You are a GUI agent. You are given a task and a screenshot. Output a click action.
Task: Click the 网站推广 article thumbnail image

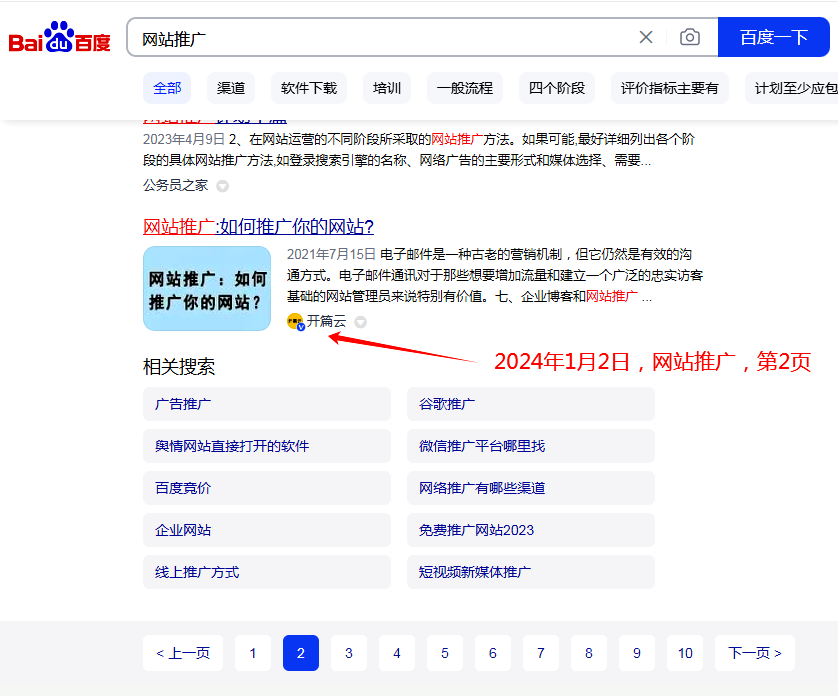207,289
